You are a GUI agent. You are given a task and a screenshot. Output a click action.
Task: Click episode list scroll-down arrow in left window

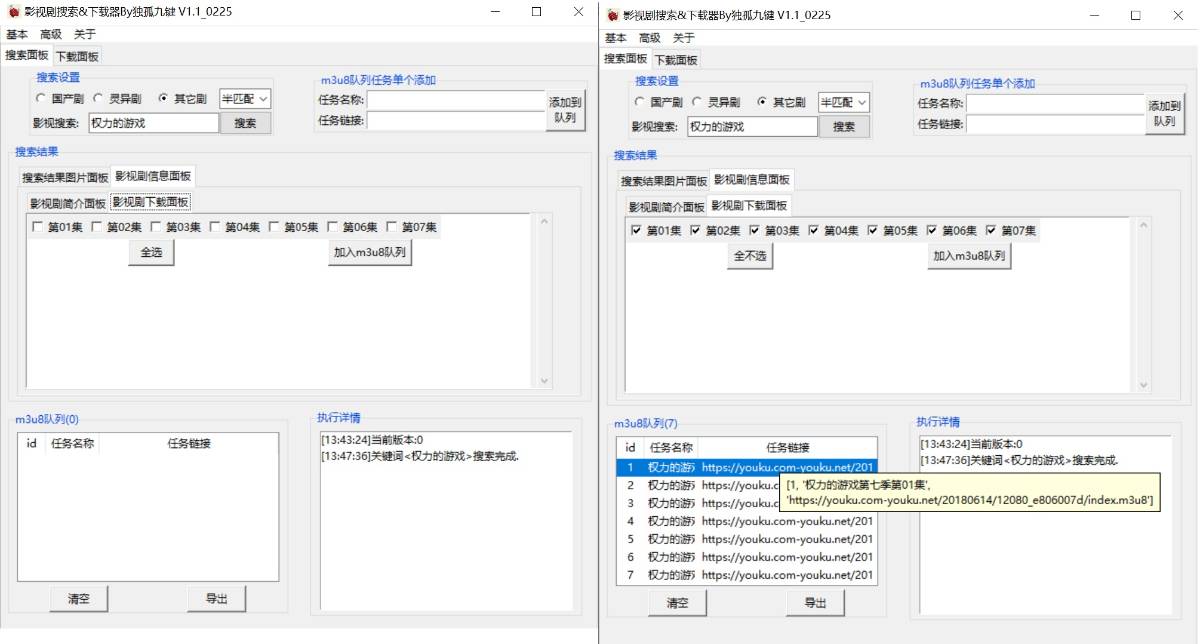(x=544, y=381)
